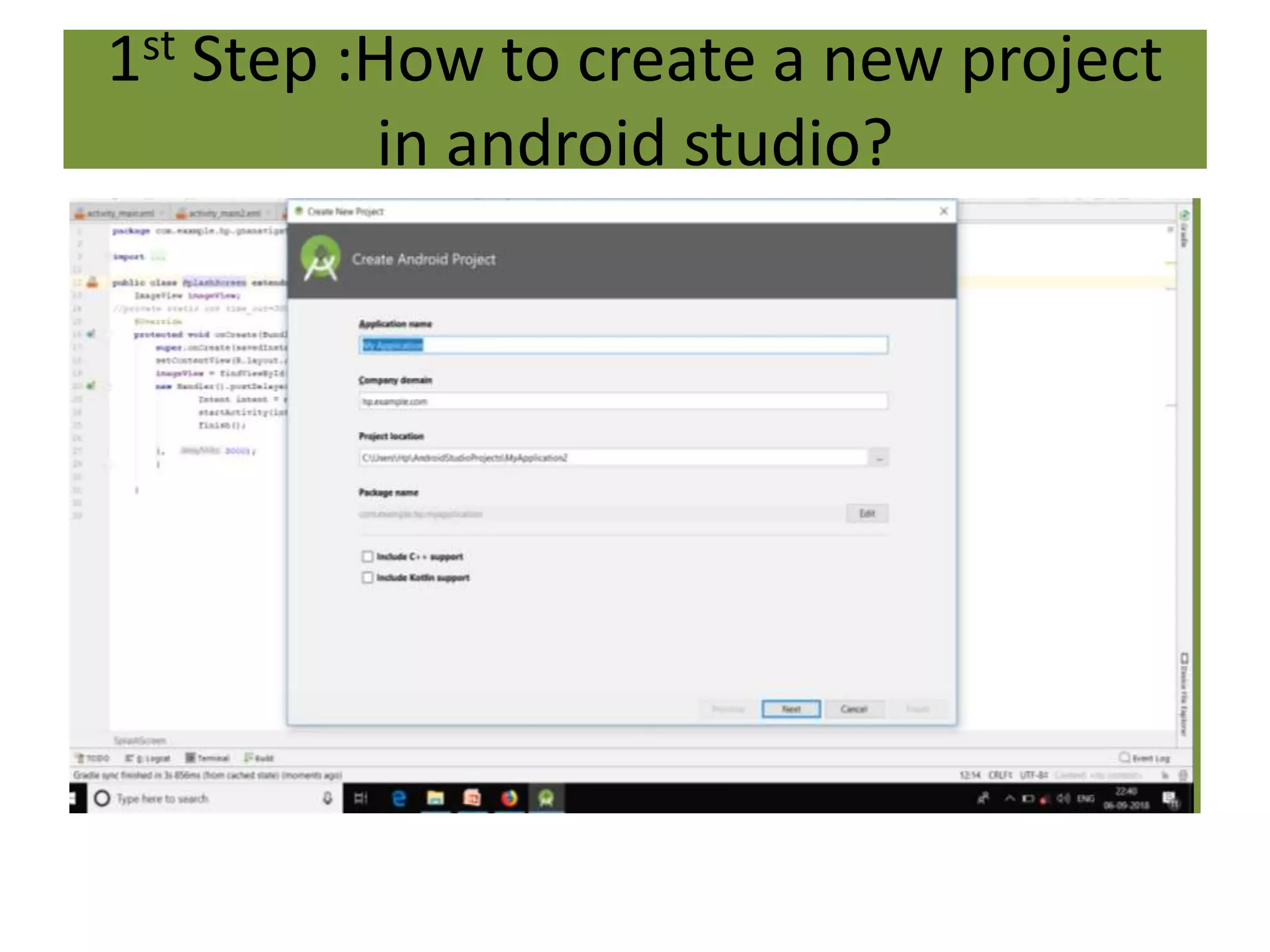This screenshot has width=1270, height=952.
Task: Click the Project location path field
Action: 613,458
